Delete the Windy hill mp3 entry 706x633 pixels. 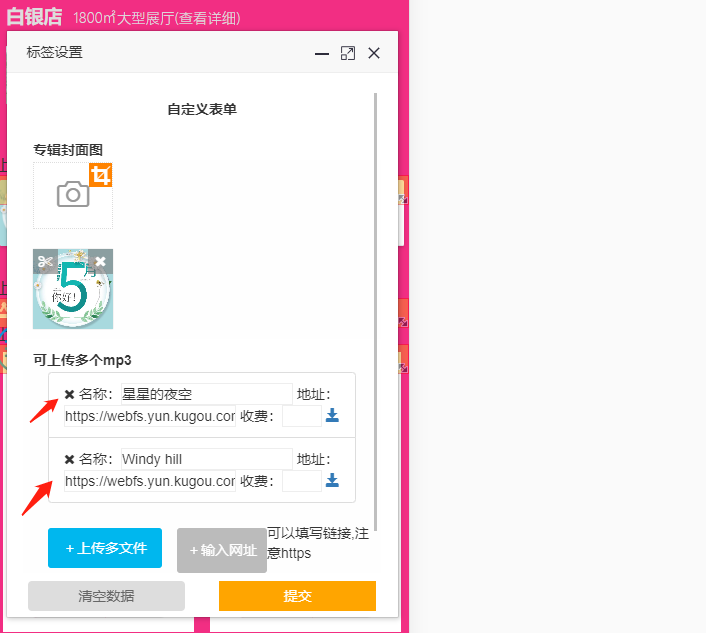[x=69, y=459]
